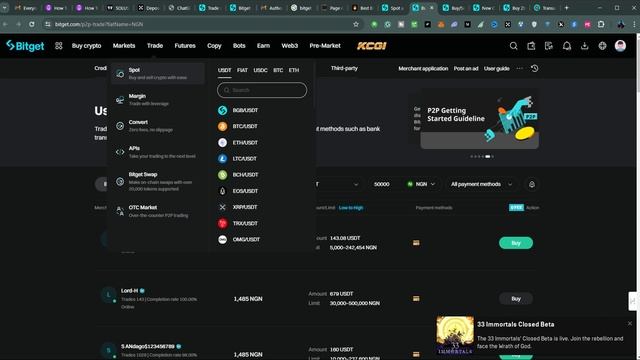Click the download app icon

click(x=584, y=46)
